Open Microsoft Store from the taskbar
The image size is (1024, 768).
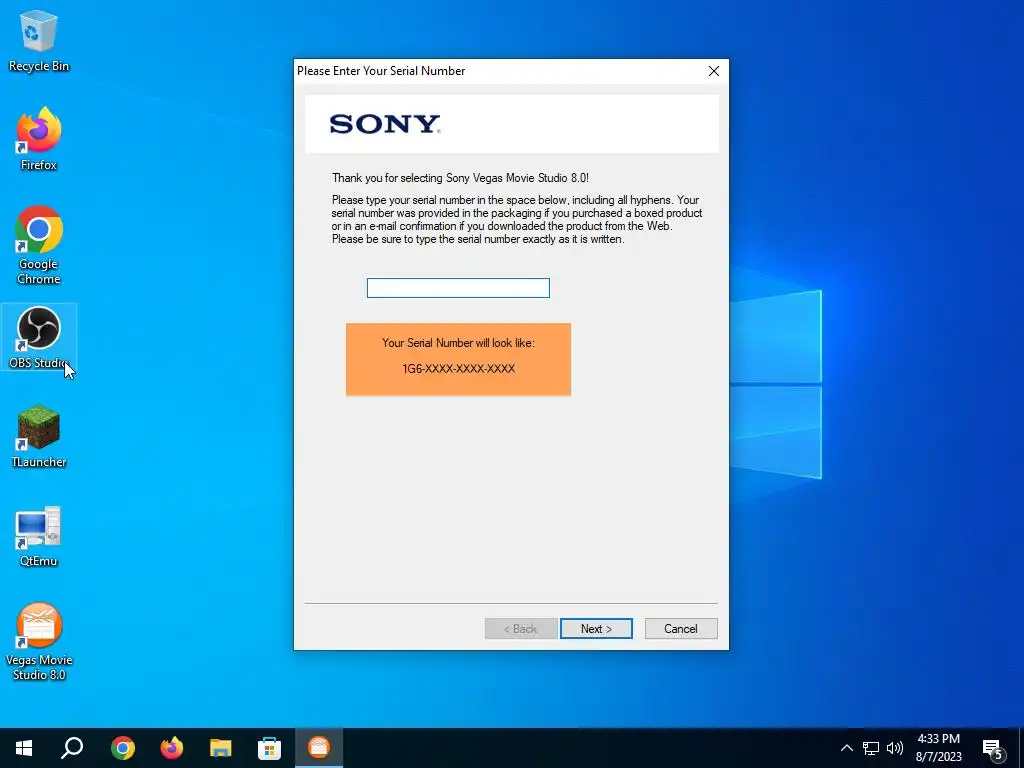pyautogui.click(x=269, y=748)
